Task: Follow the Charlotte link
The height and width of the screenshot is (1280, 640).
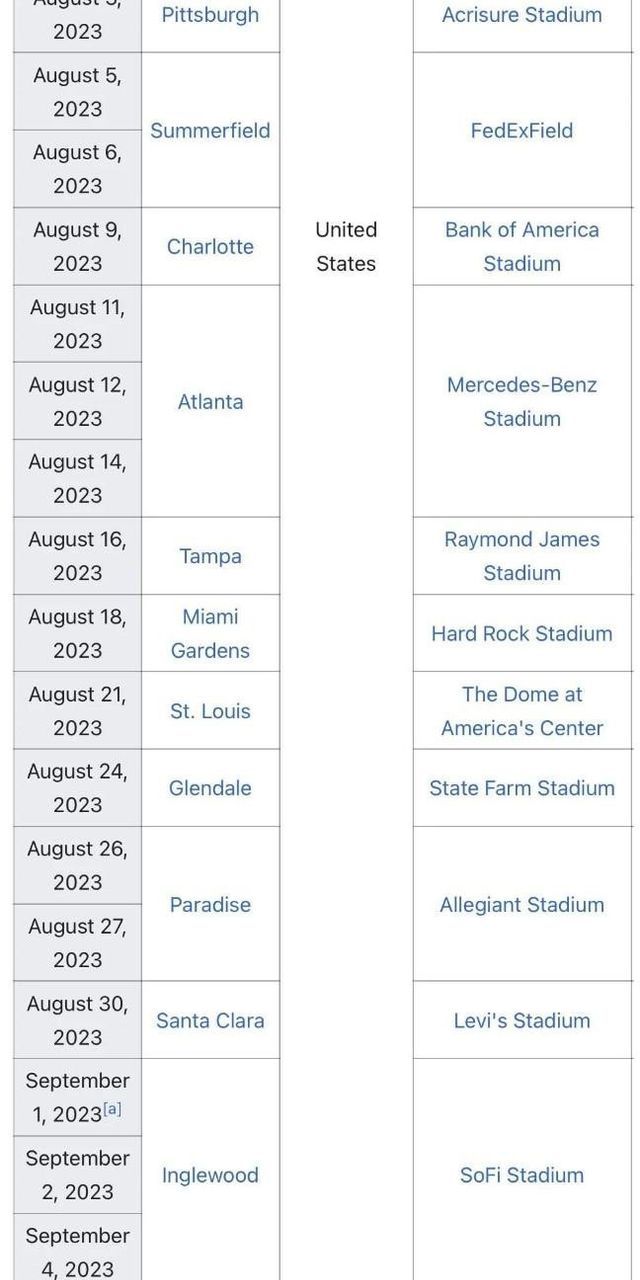Action: (x=210, y=246)
